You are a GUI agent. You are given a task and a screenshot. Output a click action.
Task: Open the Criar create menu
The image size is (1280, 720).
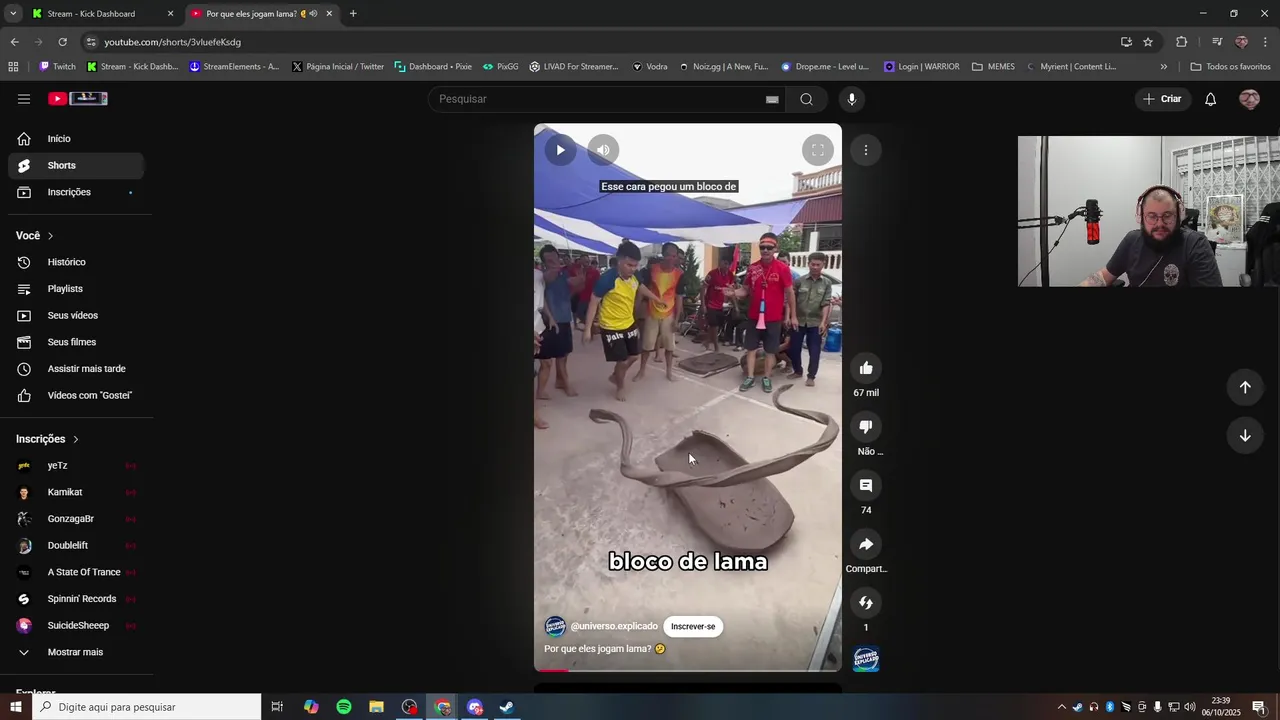tap(1163, 99)
